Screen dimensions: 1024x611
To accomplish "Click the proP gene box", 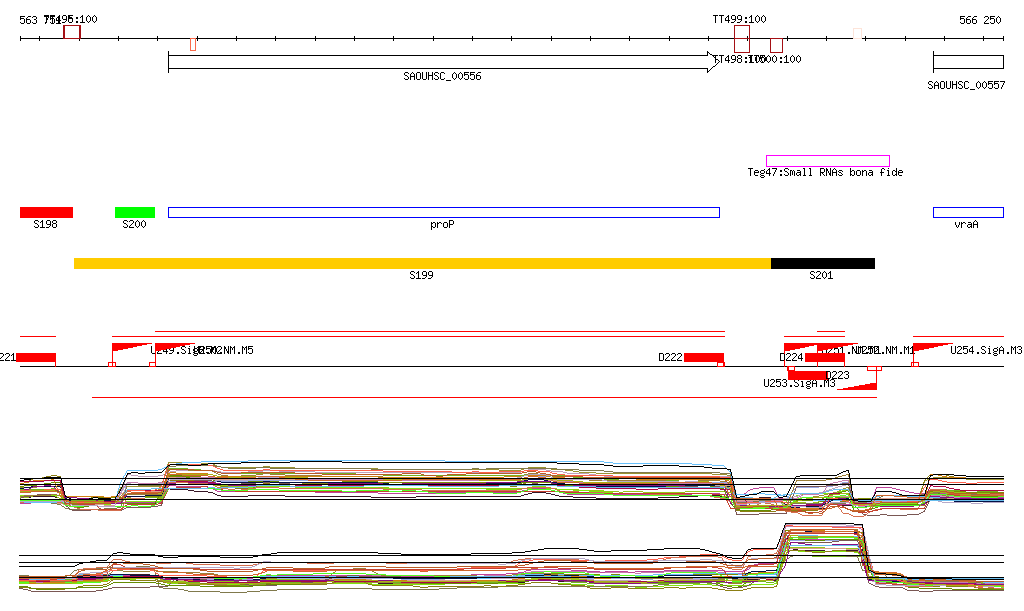I will [443, 212].
